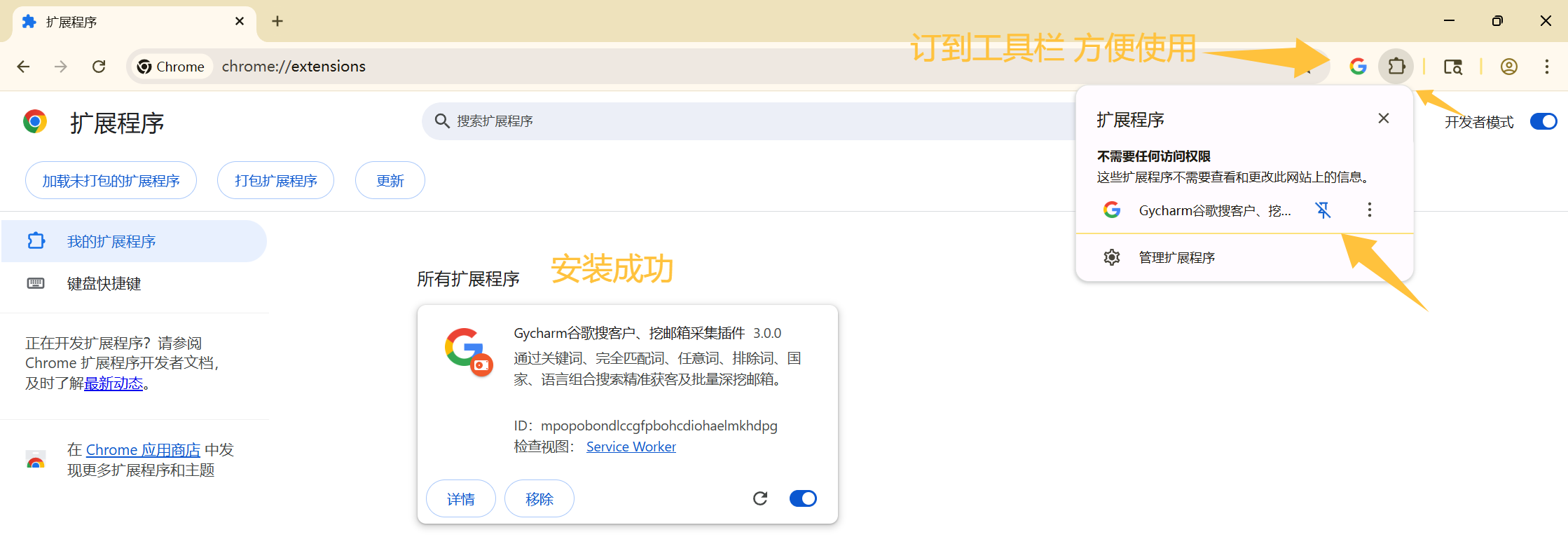Click the puzzle icon beside 我的扩展程序
Screen dimensions: 1568x551
[36, 241]
